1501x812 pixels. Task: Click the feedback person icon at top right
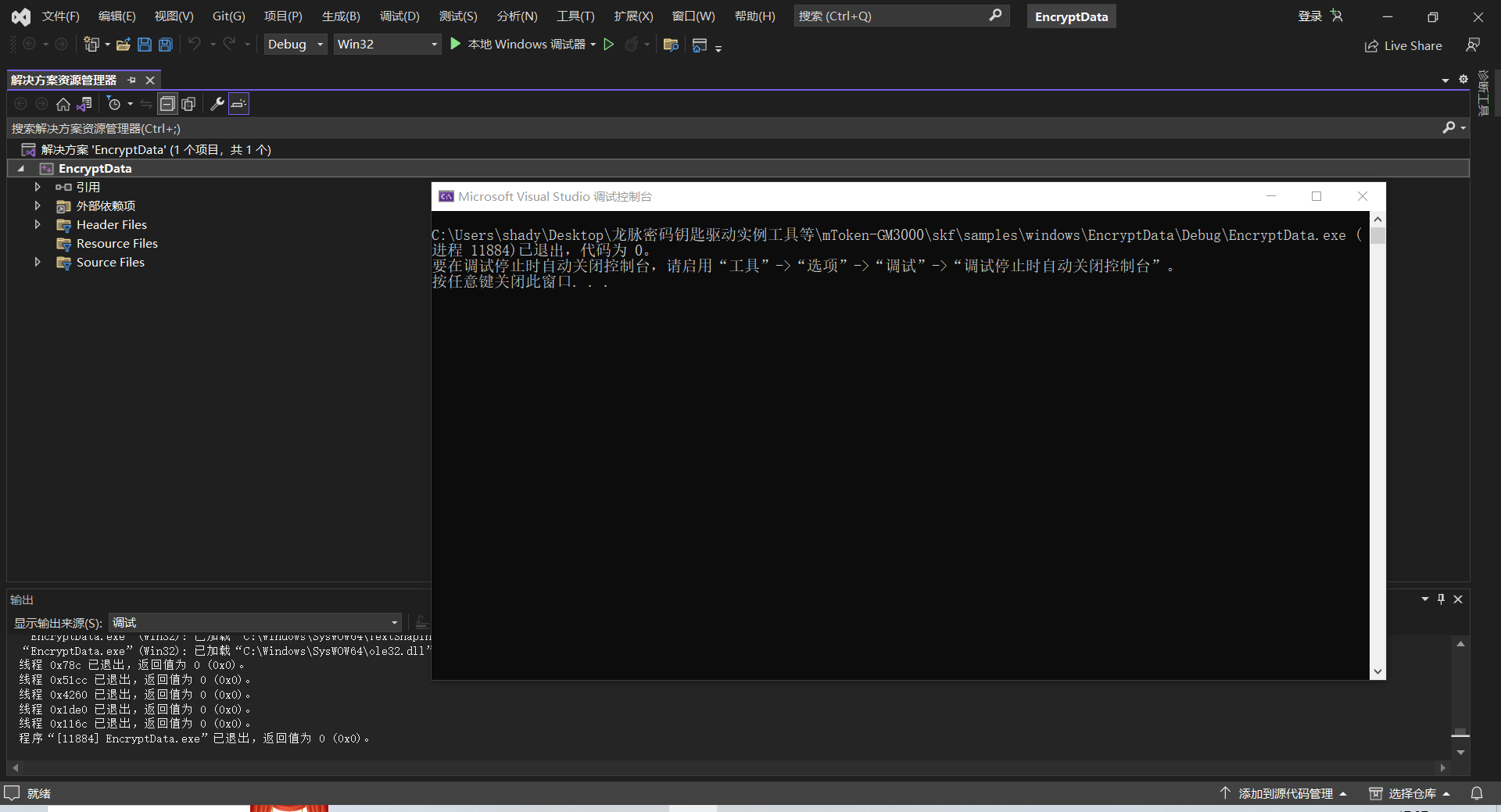point(1473,45)
